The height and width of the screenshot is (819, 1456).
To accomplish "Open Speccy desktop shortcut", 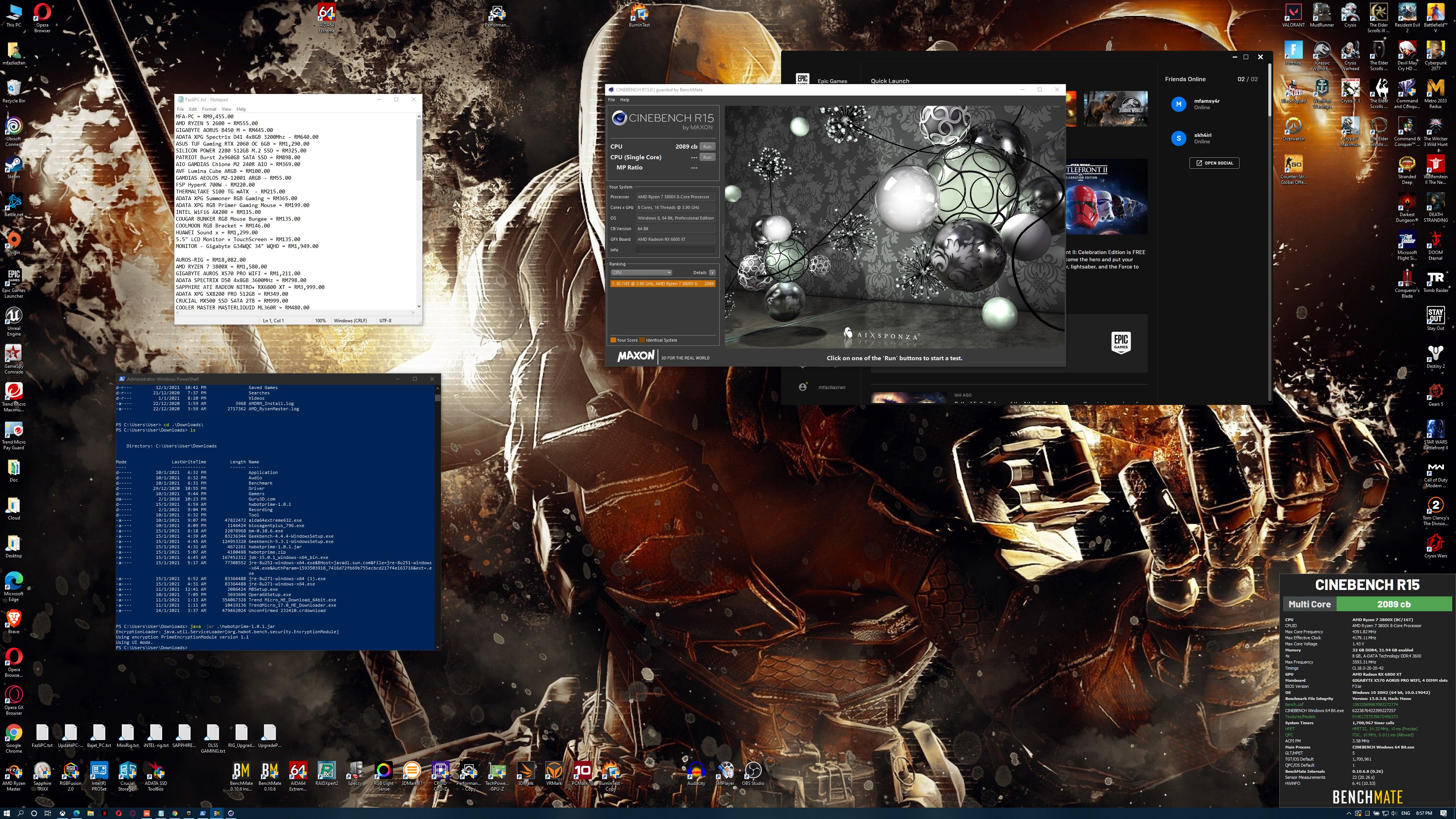I will [355, 773].
